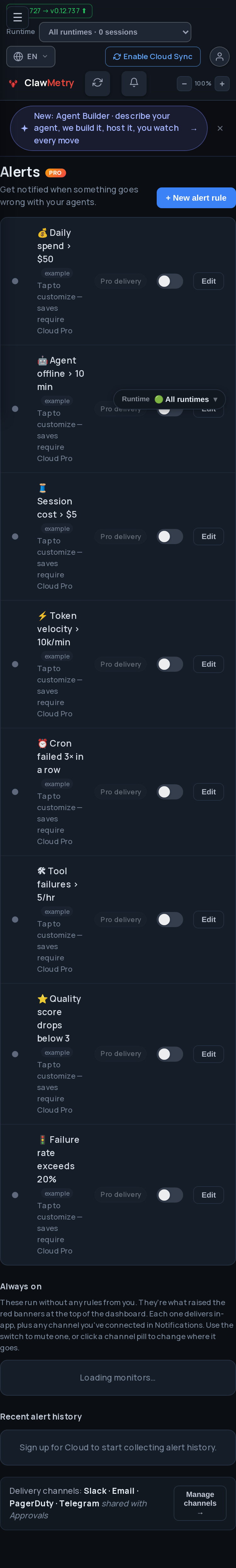Expand the EN language selector
The width and height of the screenshot is (236, 1568).
[31, 57]
